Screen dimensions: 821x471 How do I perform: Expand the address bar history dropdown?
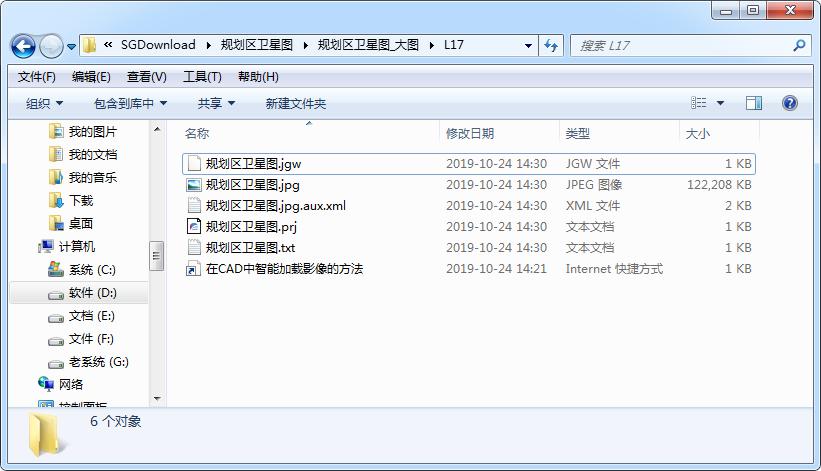click(x=528, y=45)
